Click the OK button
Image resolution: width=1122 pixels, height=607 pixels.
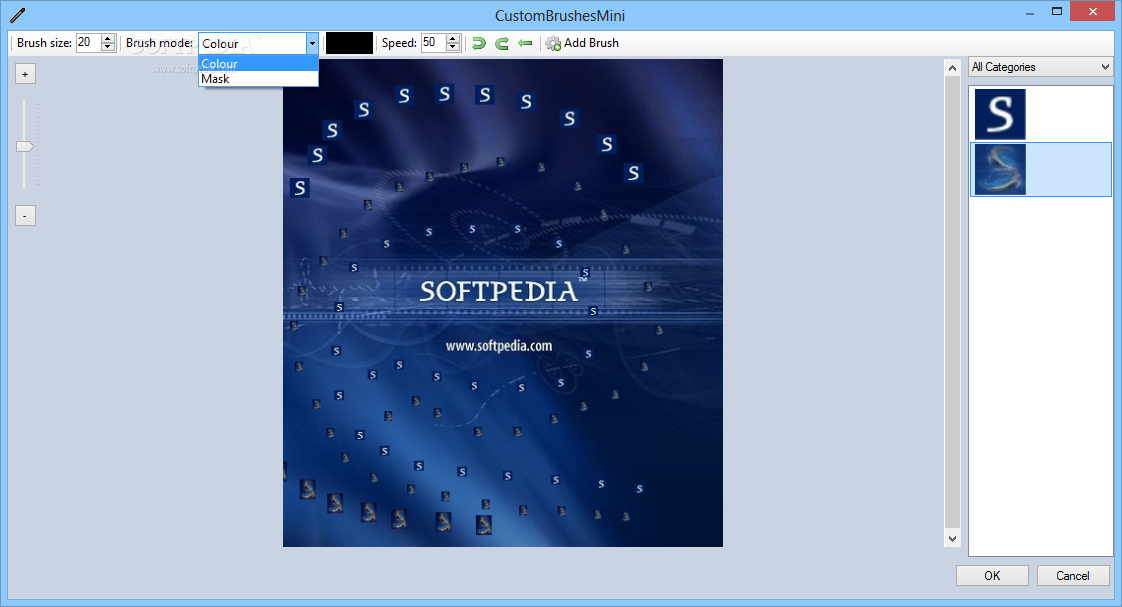tap(992, 576)
